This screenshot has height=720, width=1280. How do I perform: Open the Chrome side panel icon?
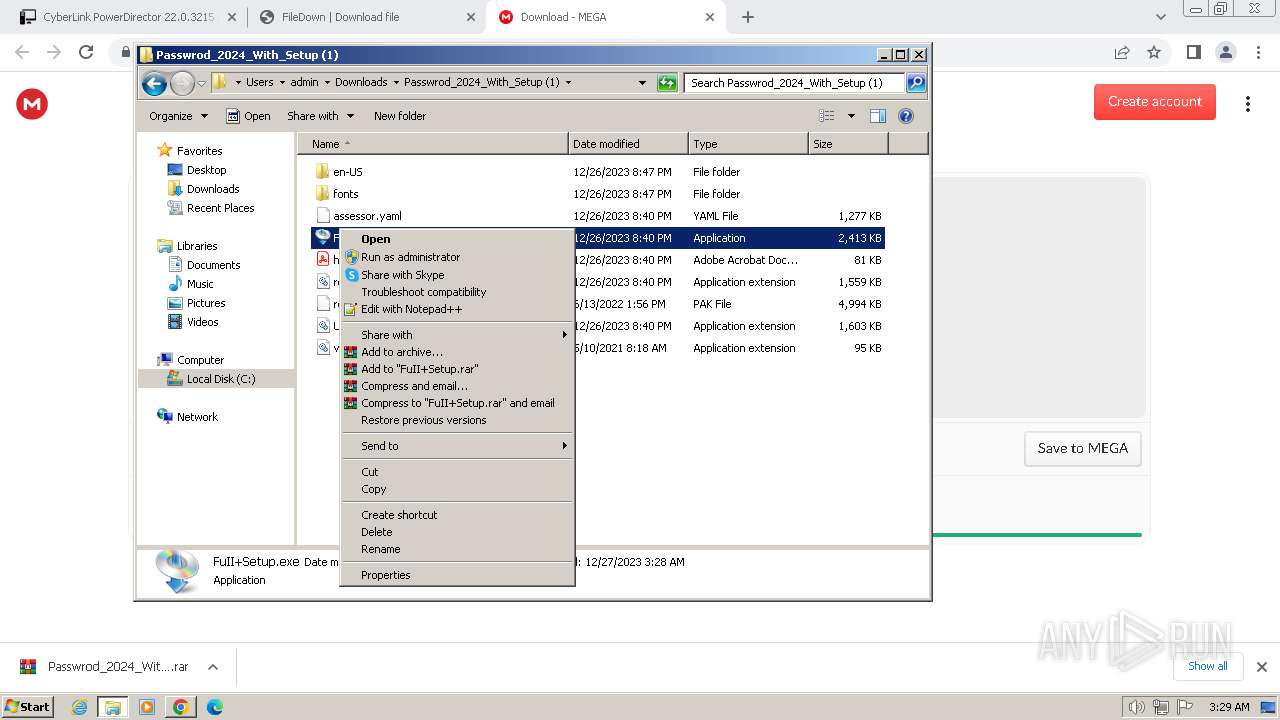[1193, 52]
